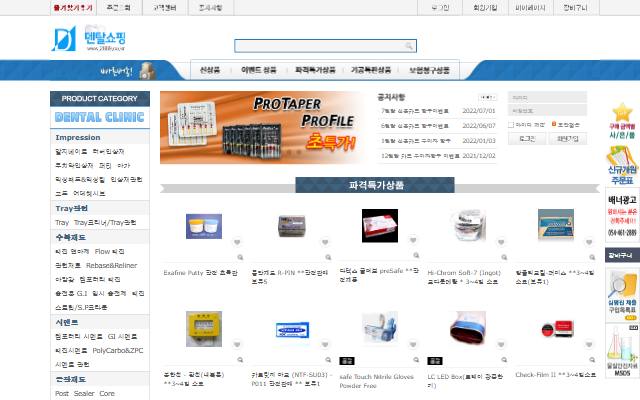Open magnifier preview for Check-Film II product
Screen dimensions: 640x400
(x=592, y=360)
